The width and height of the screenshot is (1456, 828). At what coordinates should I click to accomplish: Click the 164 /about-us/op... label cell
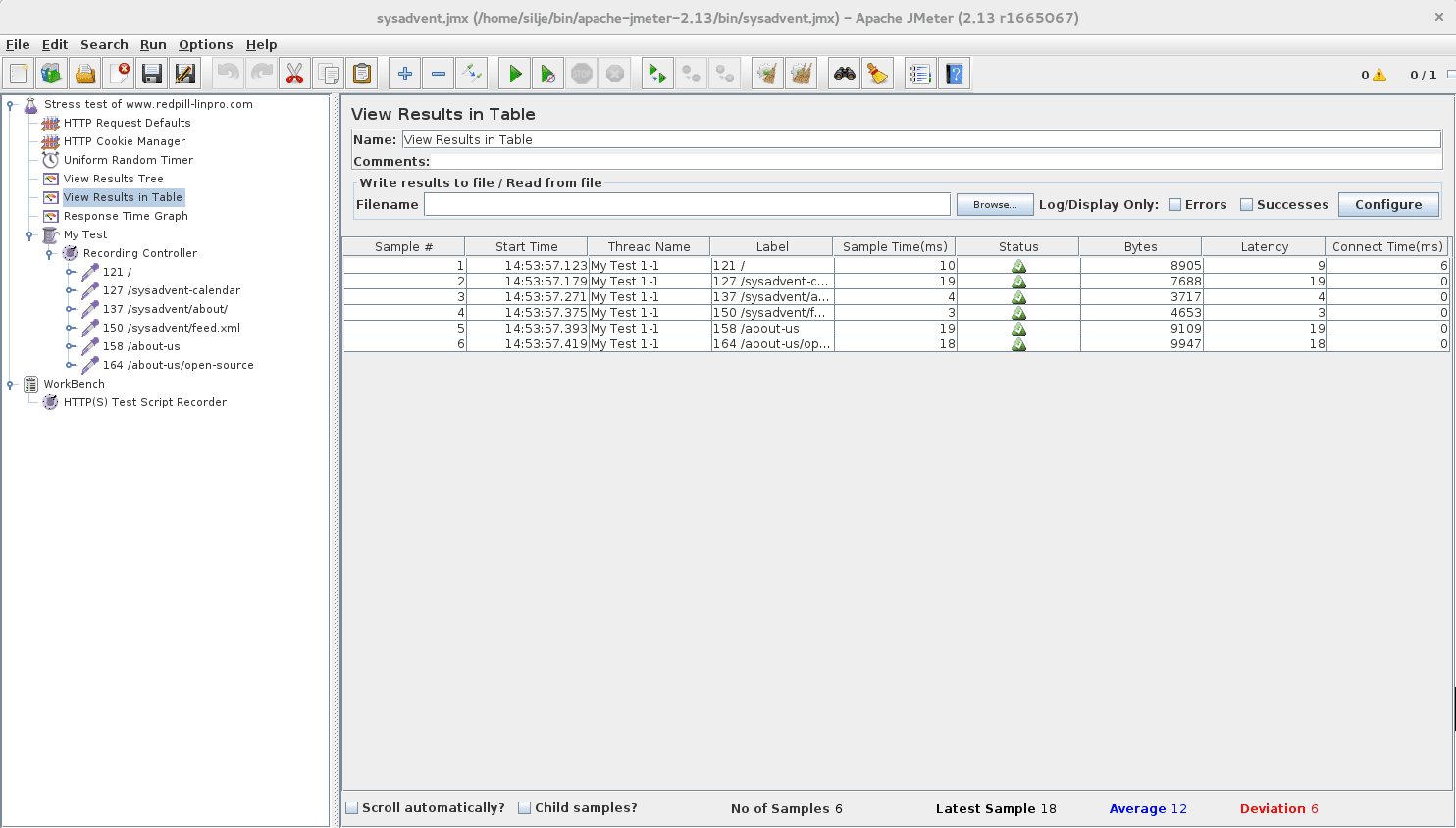[772, 344]
